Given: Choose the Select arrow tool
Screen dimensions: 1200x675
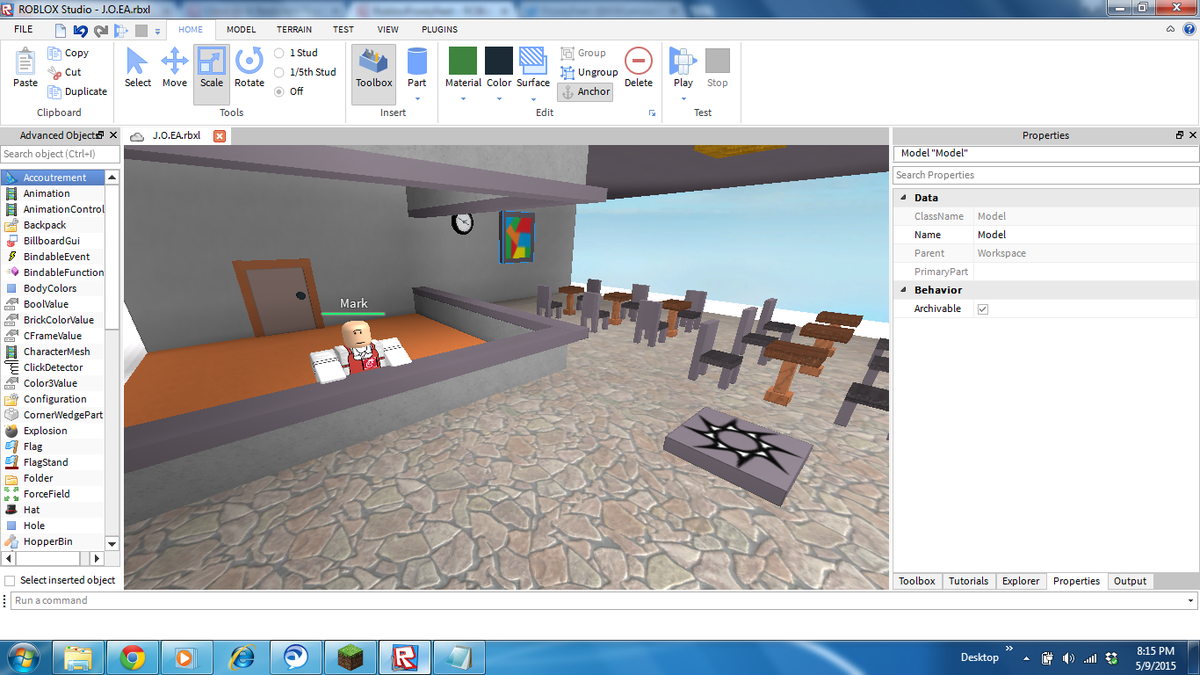Looking at the screenshot, I should tap(138, 68).
